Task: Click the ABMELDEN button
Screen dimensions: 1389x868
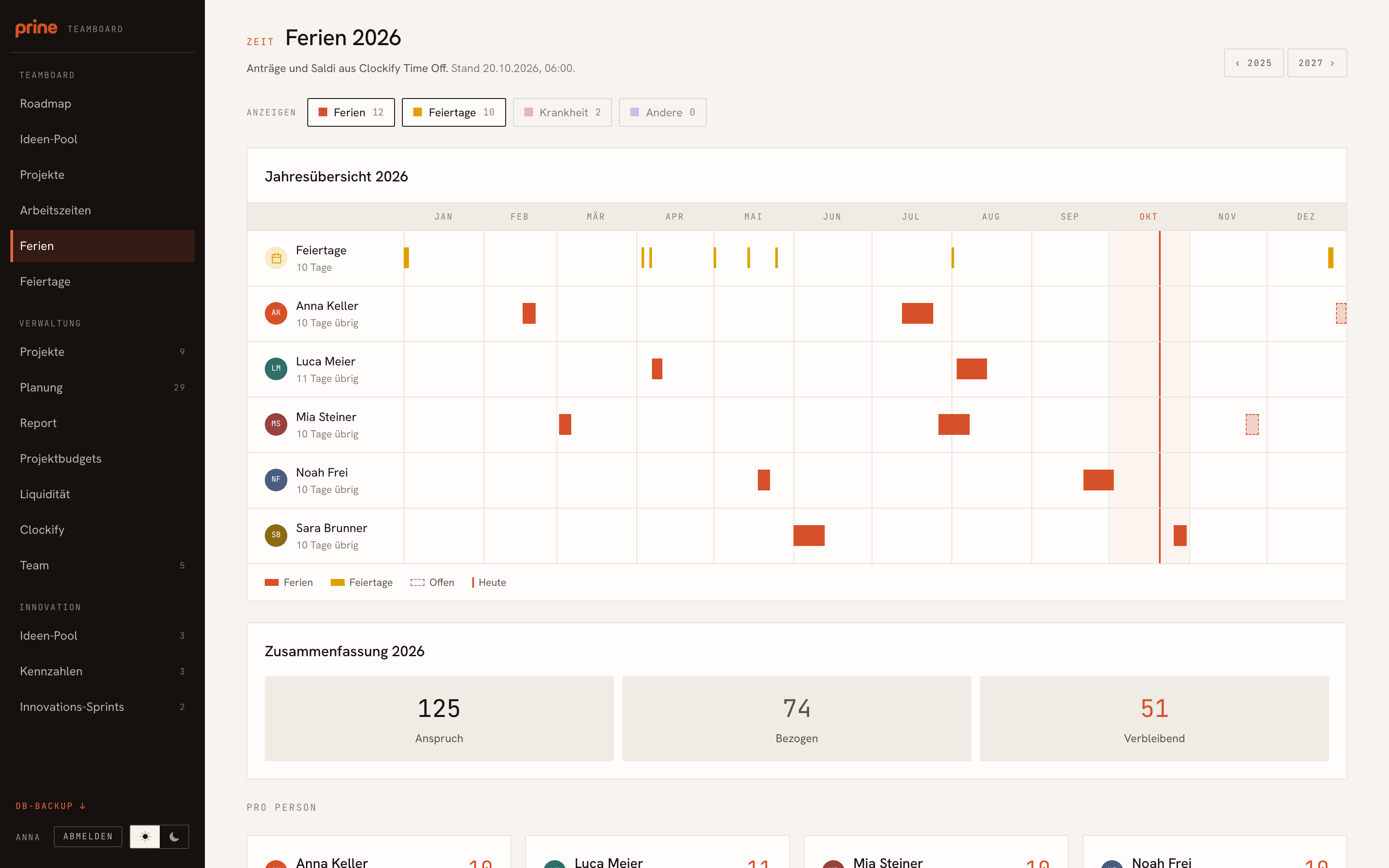Action: tap(88, 836)
